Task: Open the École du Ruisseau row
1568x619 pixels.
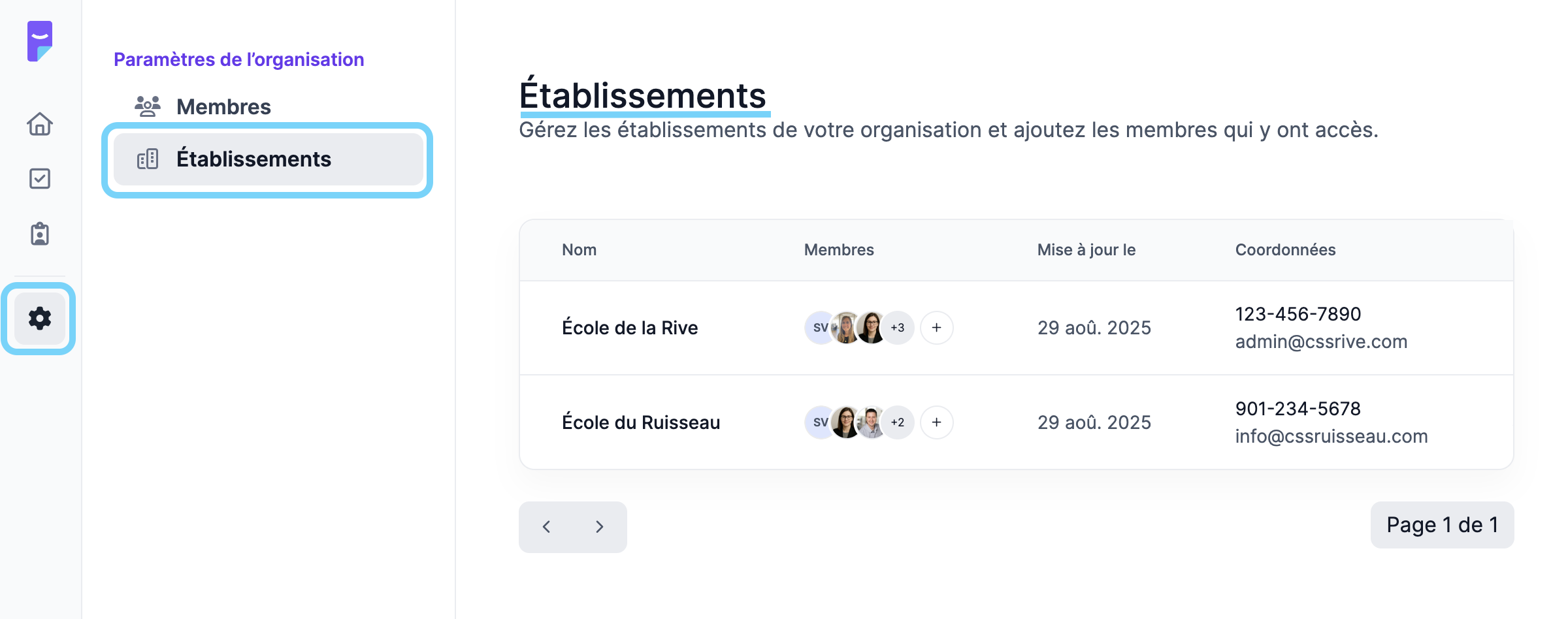Action: point(1017,422)
